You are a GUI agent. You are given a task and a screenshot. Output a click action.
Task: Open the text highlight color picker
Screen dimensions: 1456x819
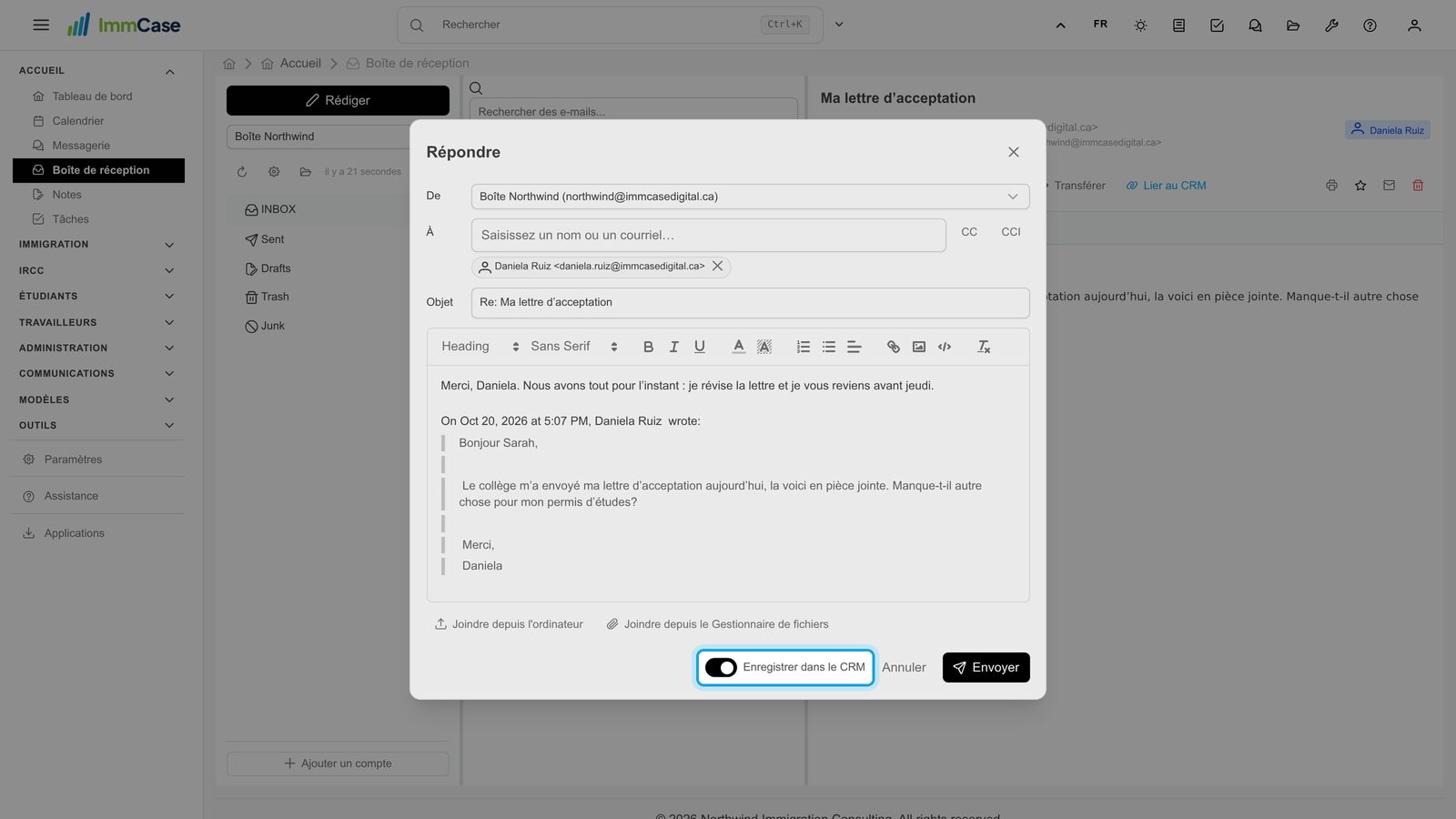tap(764, 347)
